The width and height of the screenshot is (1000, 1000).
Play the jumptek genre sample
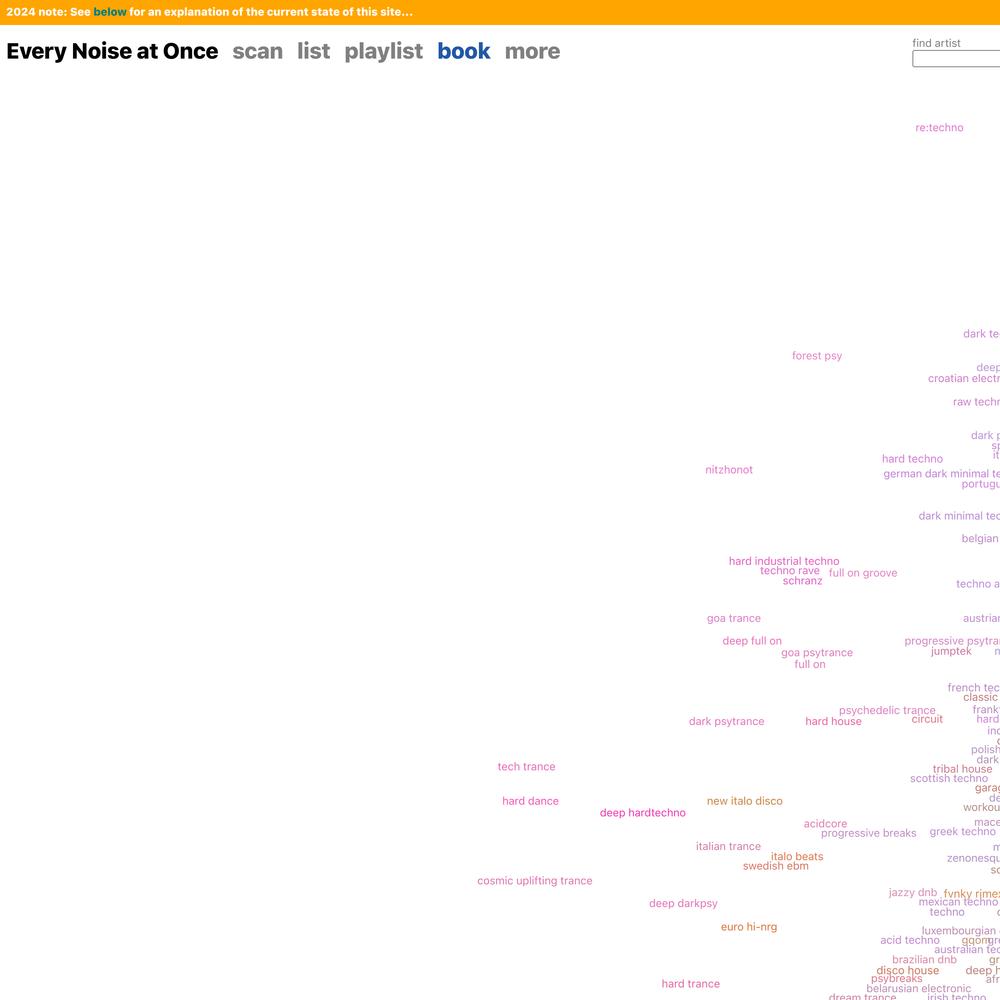(x=951, y=652)
